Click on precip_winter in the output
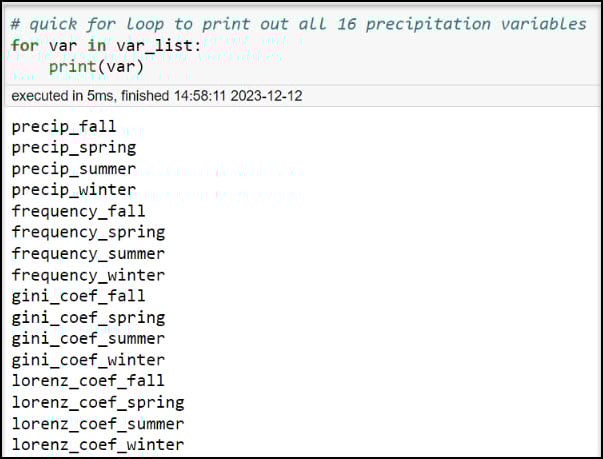This screenshot has height=459, width=603. (x=74, y=190)
